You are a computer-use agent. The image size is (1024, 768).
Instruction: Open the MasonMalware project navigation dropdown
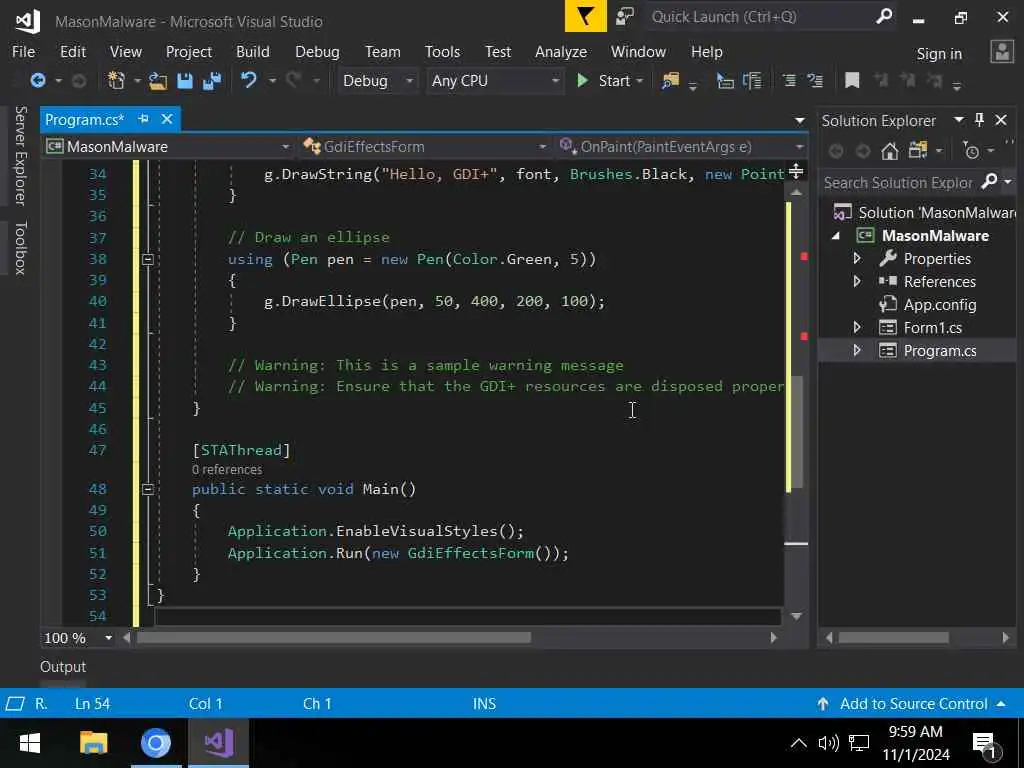167,146
